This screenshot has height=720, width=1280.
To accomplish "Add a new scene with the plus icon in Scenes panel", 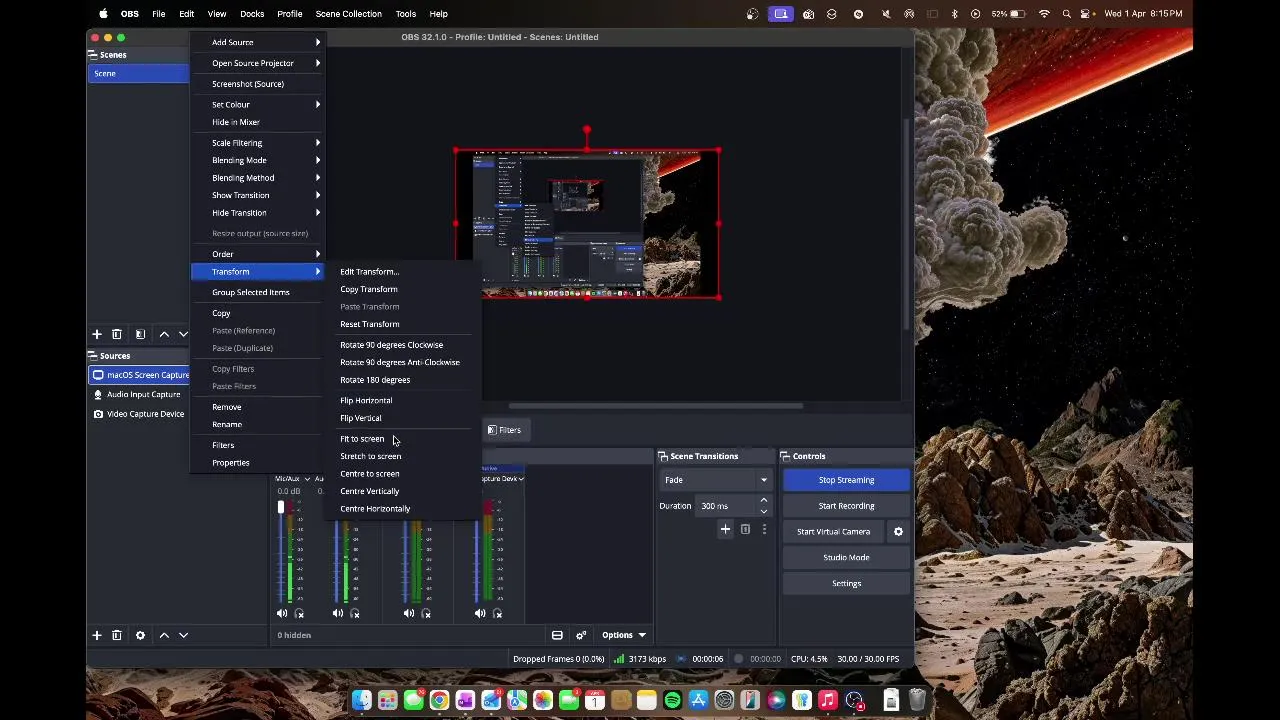I will point(97,334).
